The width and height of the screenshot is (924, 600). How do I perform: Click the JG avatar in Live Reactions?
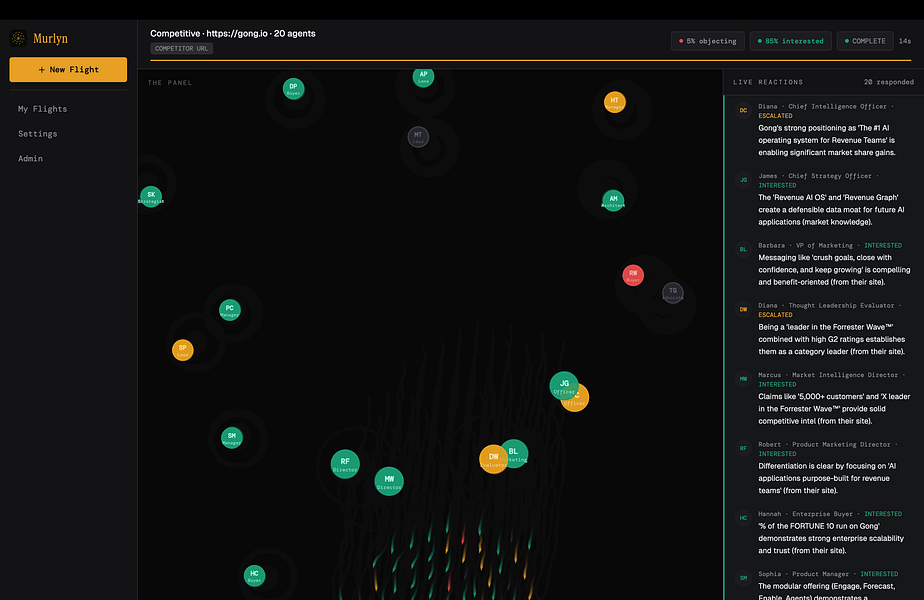(x=743, y=180)
